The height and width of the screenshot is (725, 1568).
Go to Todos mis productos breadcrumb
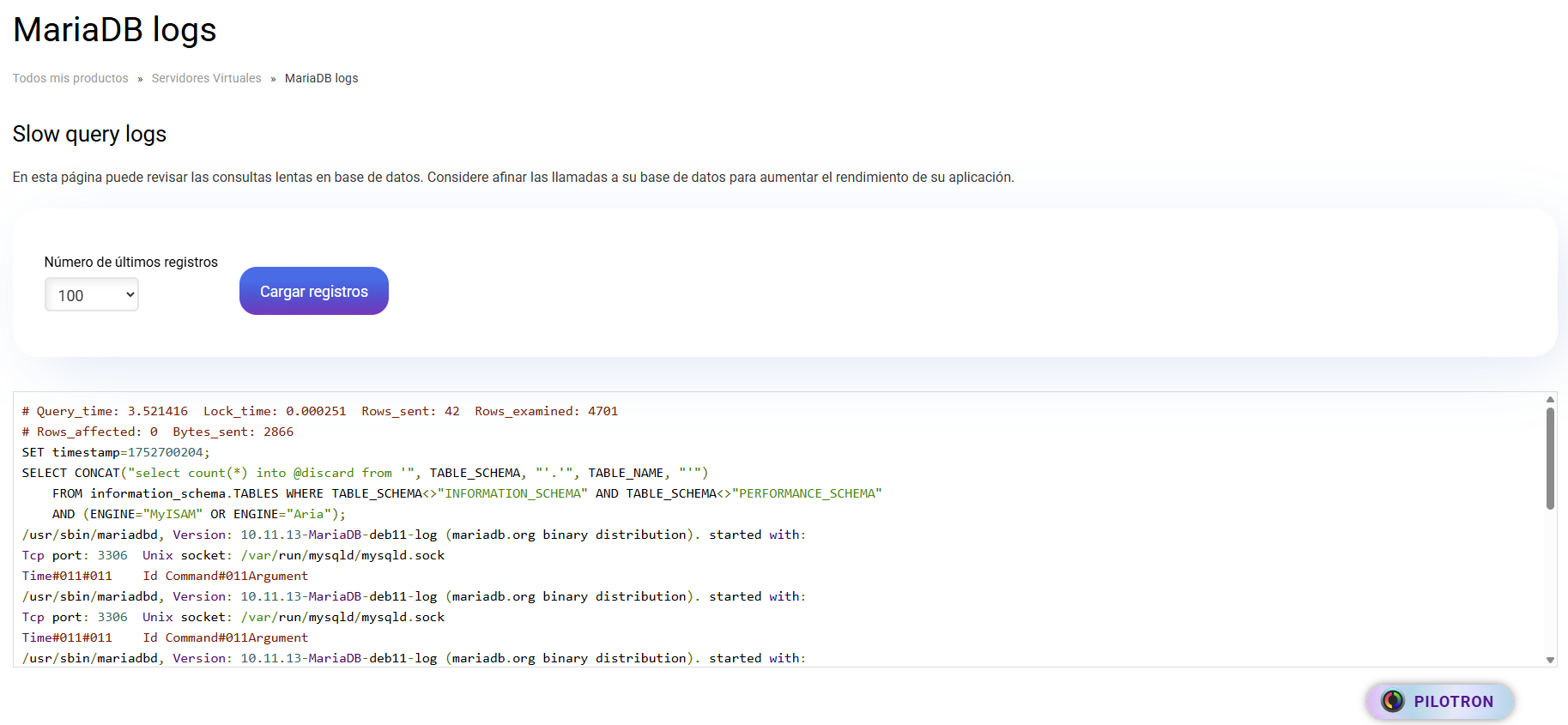70,78
